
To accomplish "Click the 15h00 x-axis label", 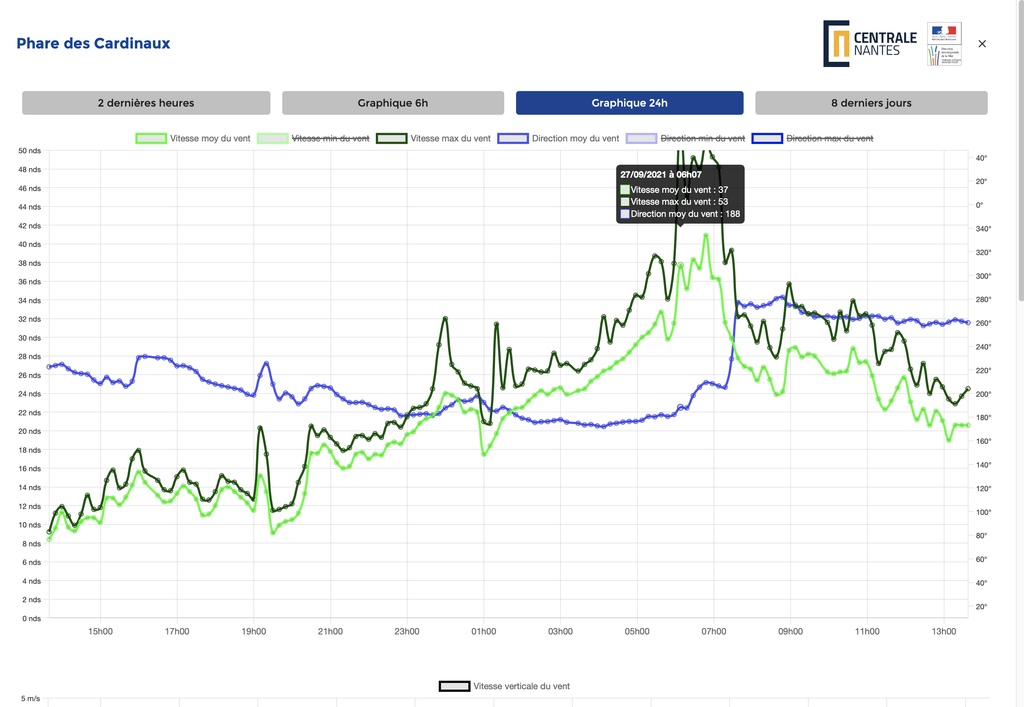I will pyautogui.click(x=100, y=631).
